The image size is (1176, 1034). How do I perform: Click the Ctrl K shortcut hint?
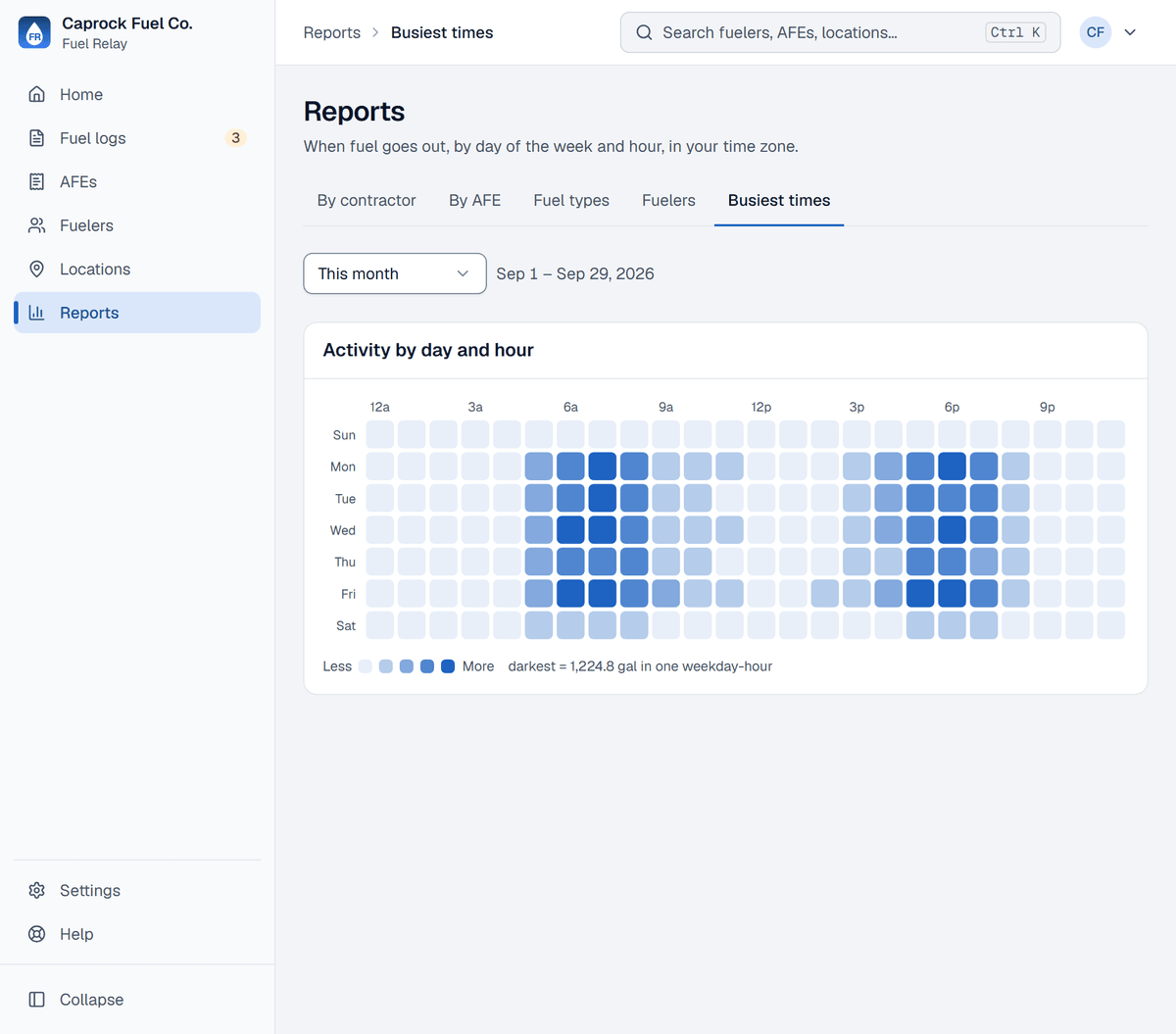tap(1015, 32)
